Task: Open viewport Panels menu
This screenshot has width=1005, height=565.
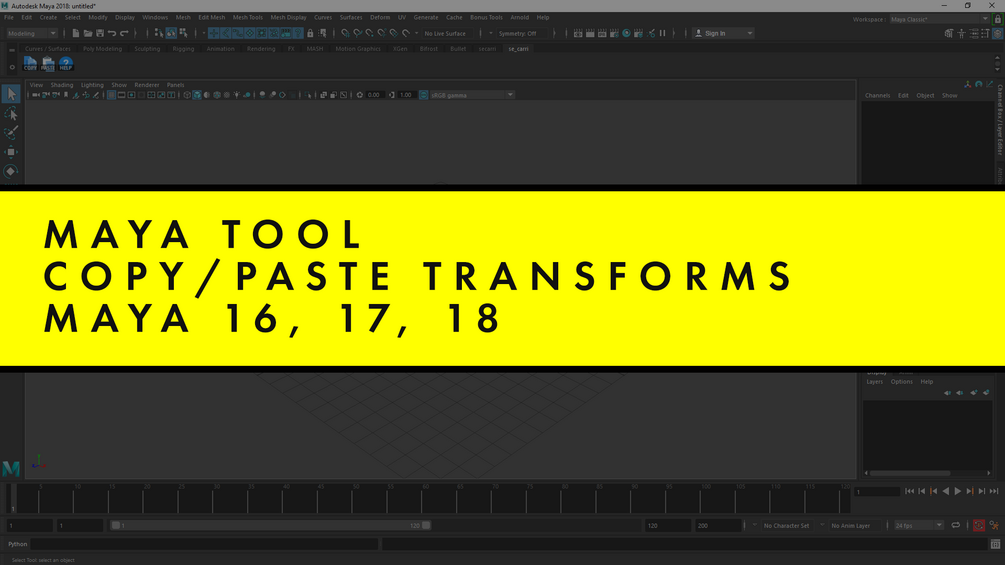Action: pyautogui.click(x=175, y=85)
